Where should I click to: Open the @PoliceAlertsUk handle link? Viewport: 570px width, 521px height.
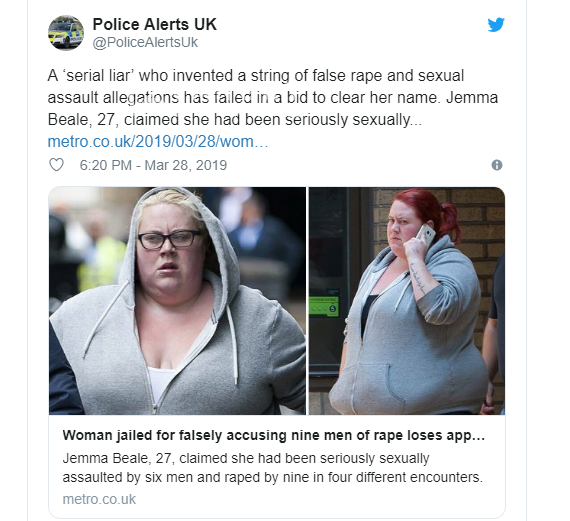[145, 42]
